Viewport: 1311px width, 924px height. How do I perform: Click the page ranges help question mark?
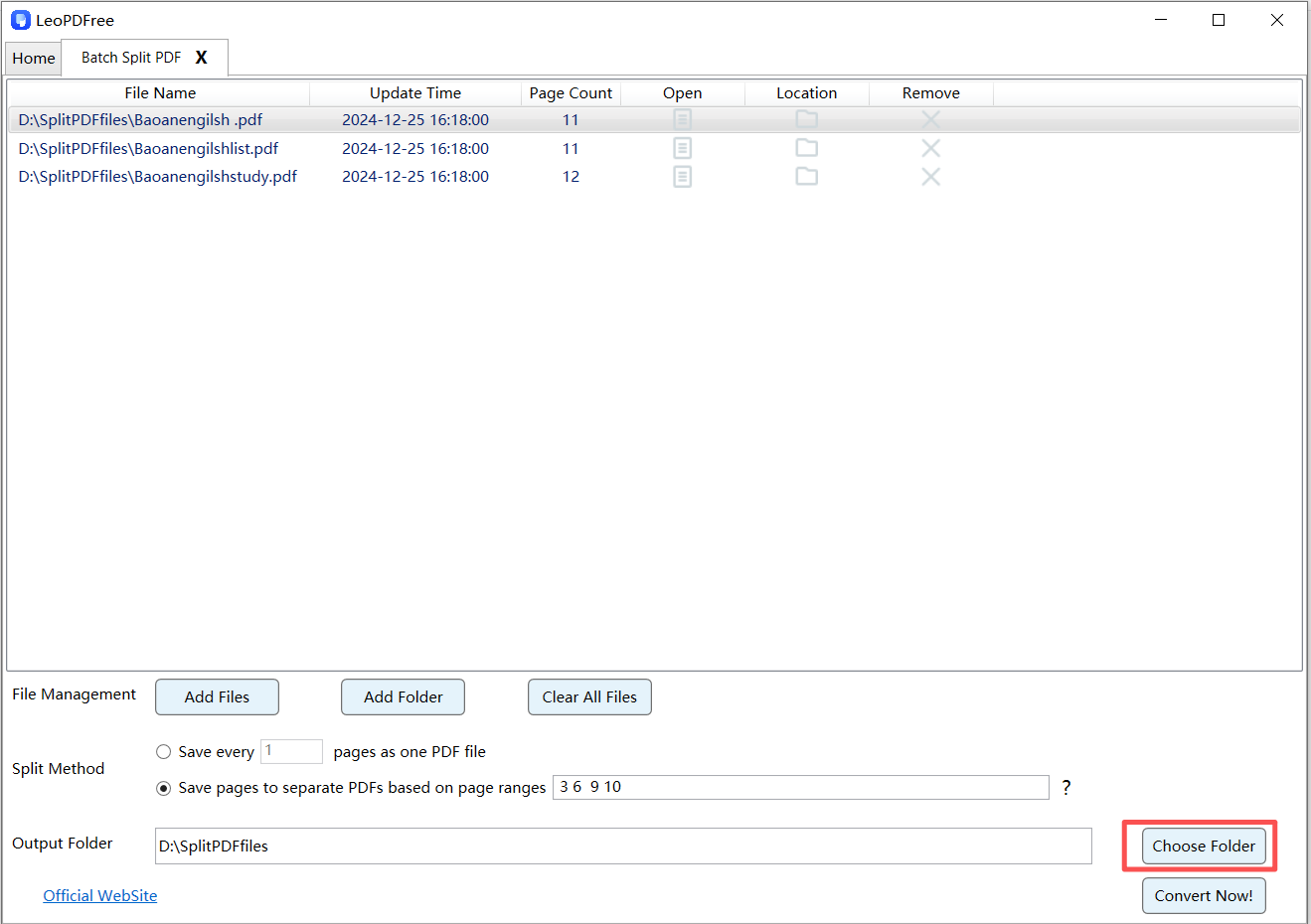1065,788
